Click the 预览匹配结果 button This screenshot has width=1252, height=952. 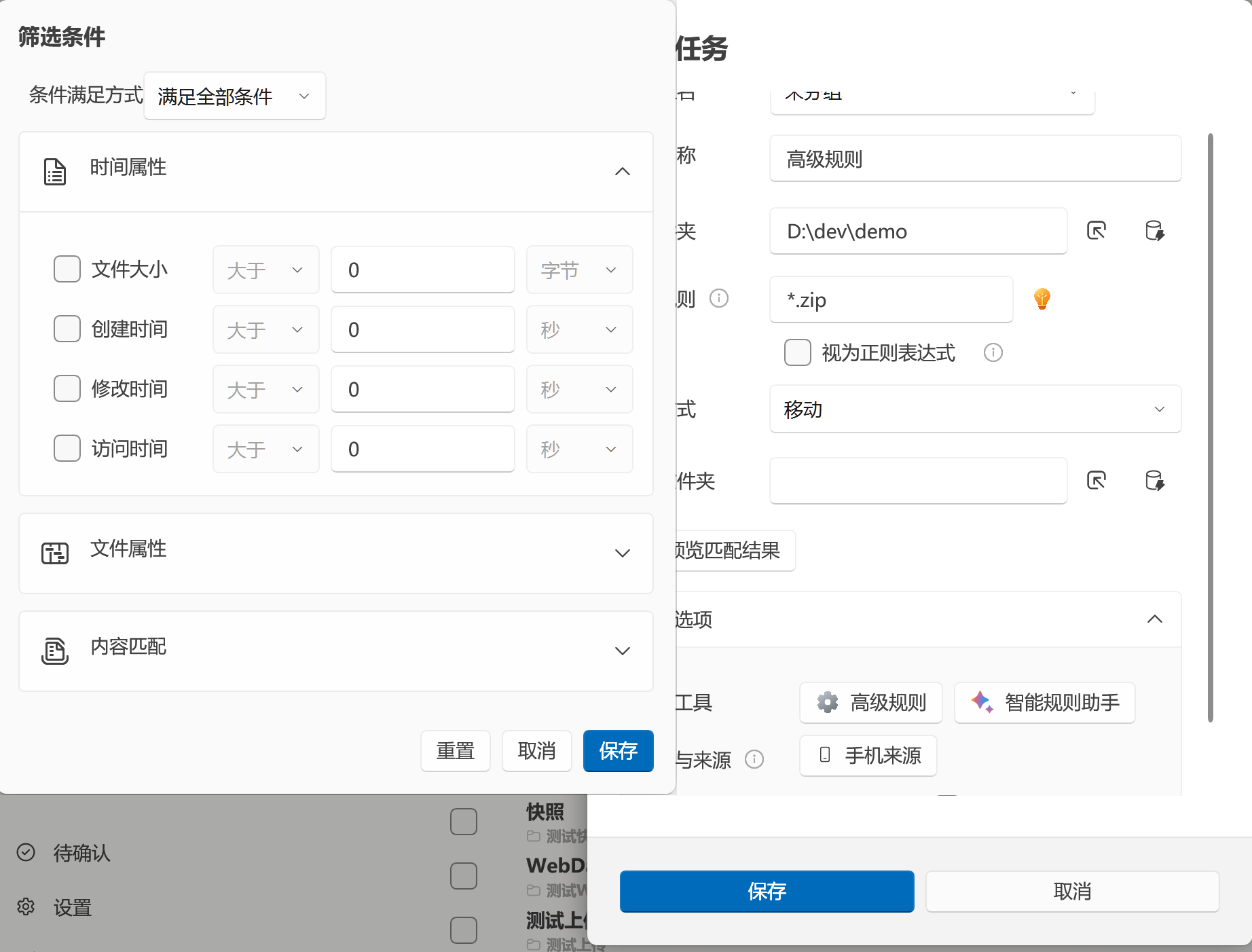coord(735,550)
